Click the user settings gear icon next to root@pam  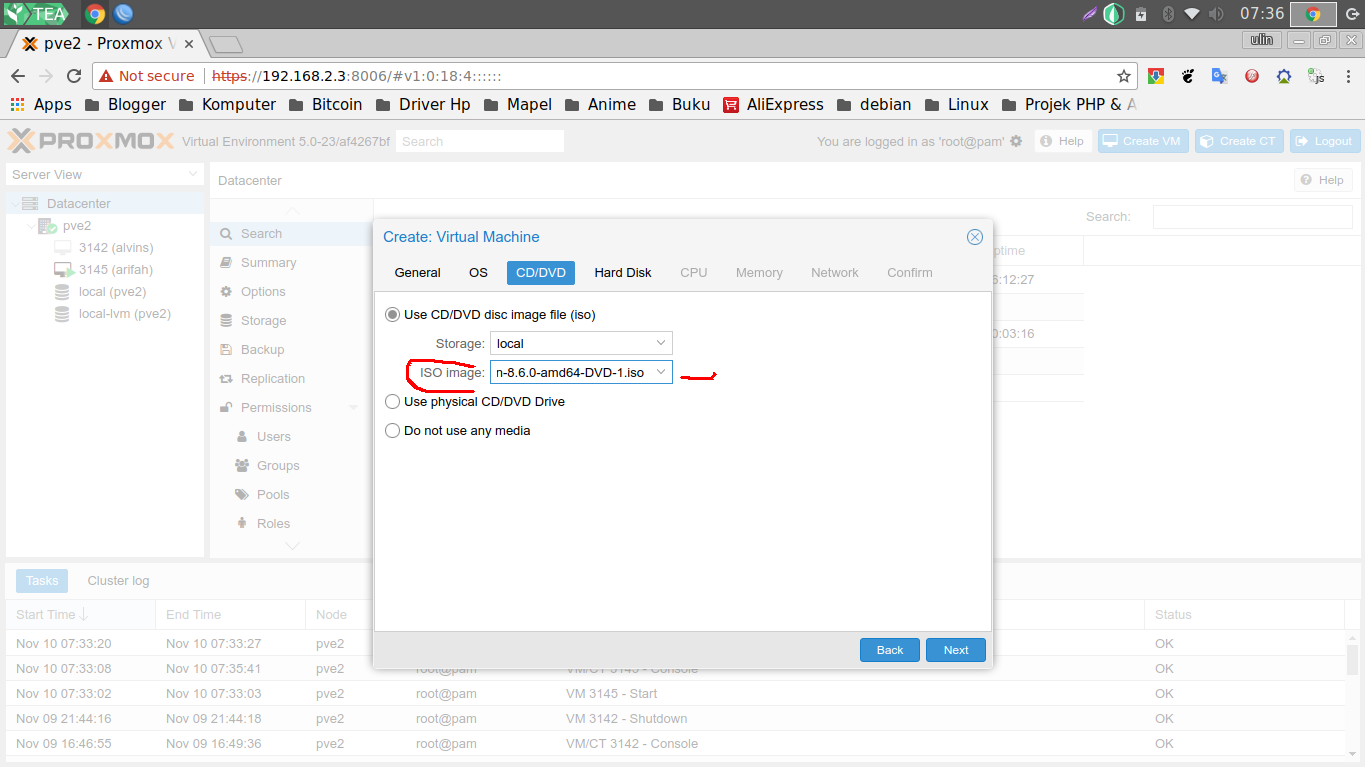[1016, 141]
